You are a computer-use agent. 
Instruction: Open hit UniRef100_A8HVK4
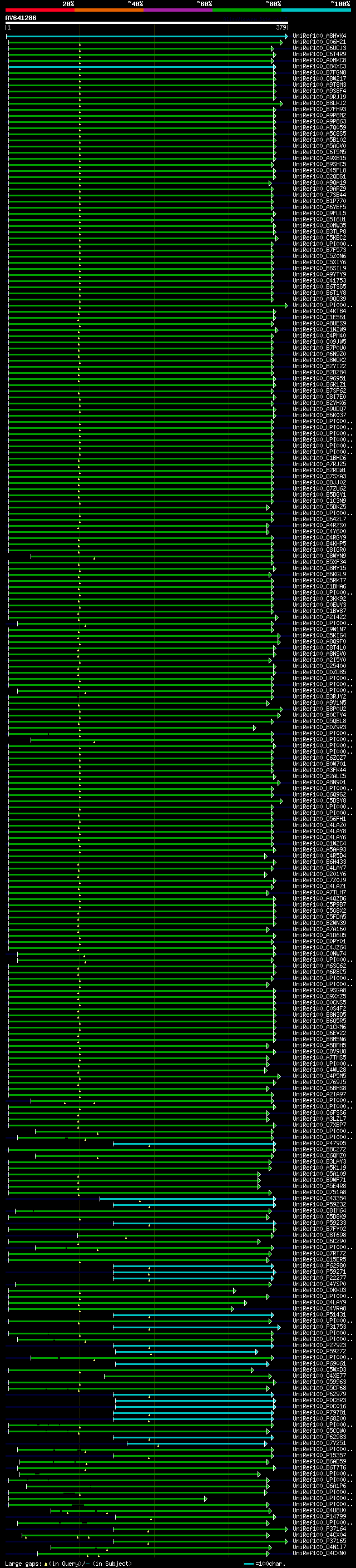tap(319, 36)
